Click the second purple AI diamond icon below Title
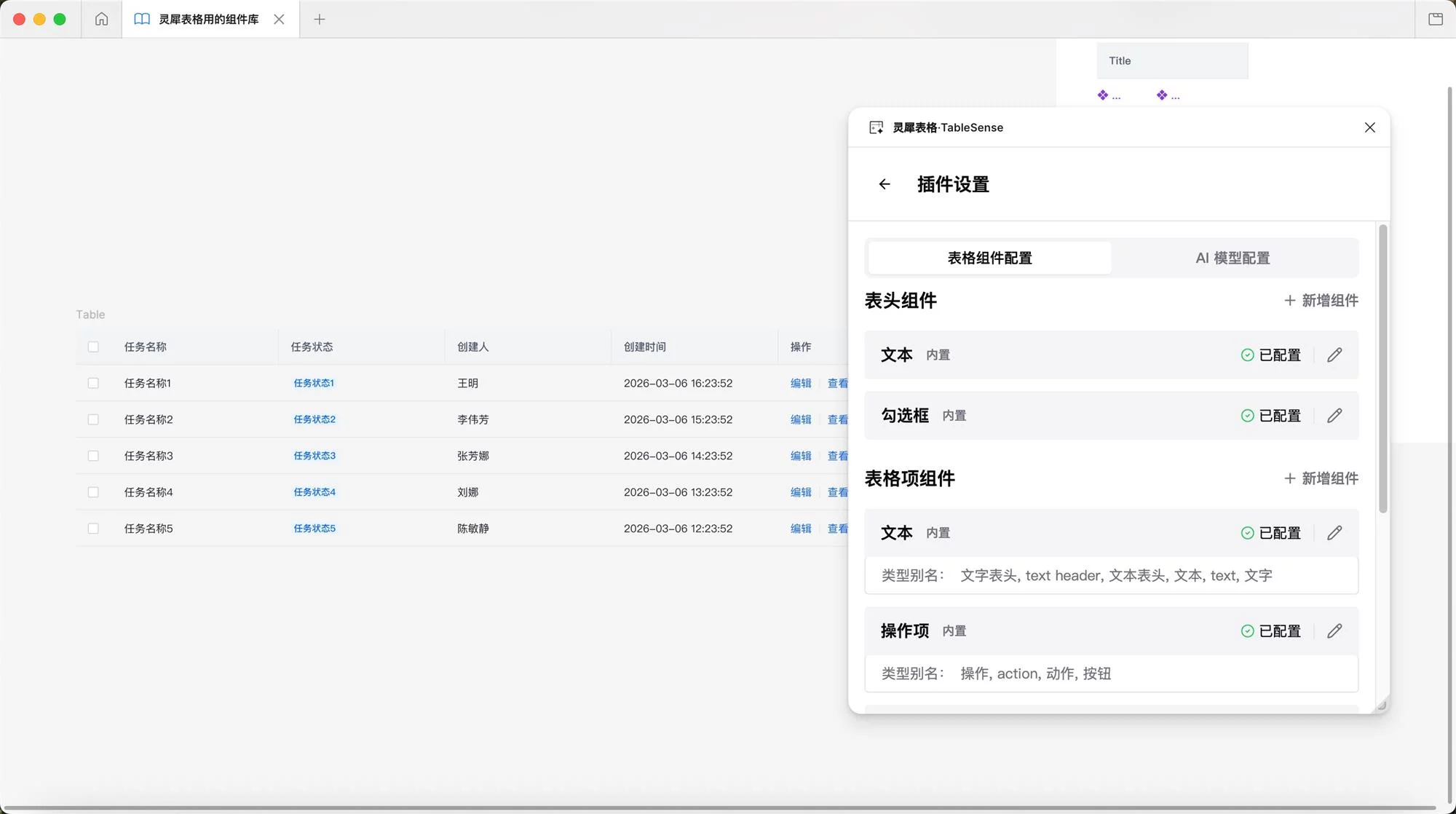The width and height of the screenshot is (1456, 814). [x=1162, y=95]
